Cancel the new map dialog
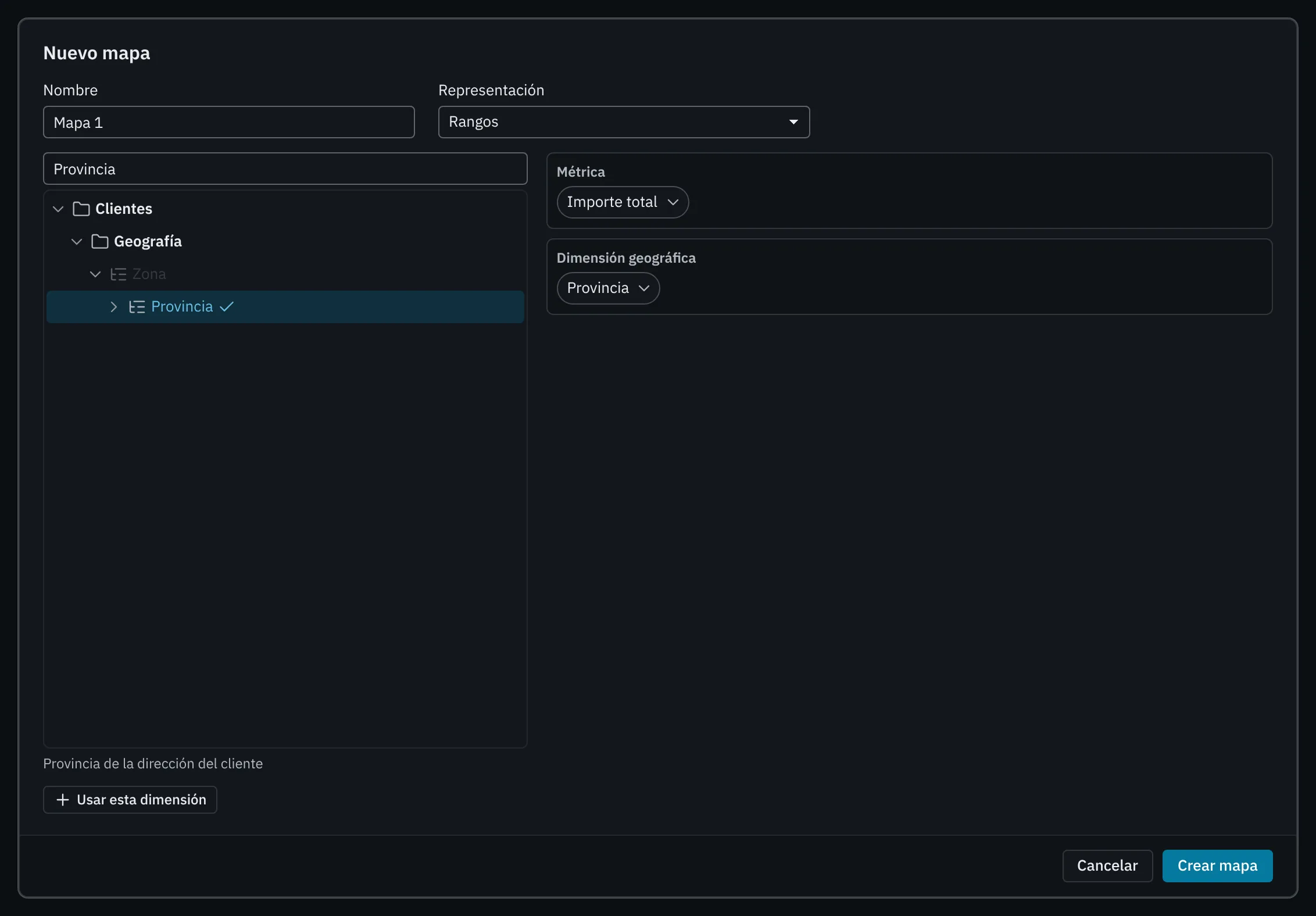 coord(1107,866)
